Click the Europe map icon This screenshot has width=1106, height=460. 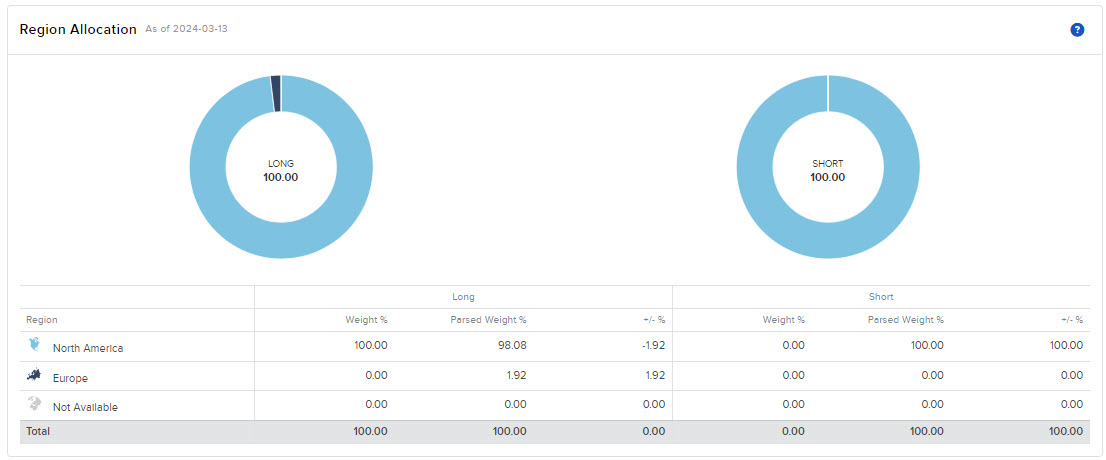[x=36, y=375]
